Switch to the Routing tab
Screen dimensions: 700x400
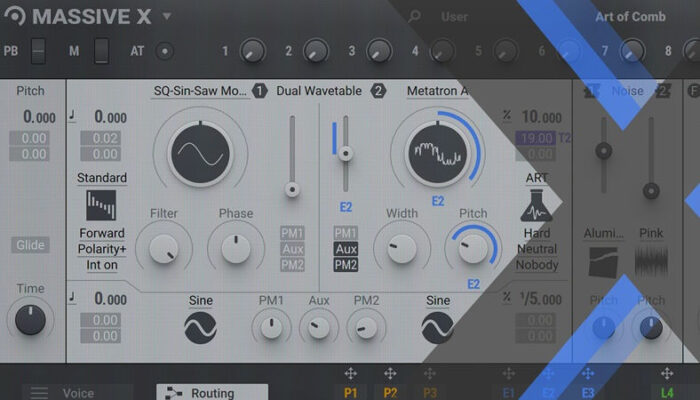[211, 393]
